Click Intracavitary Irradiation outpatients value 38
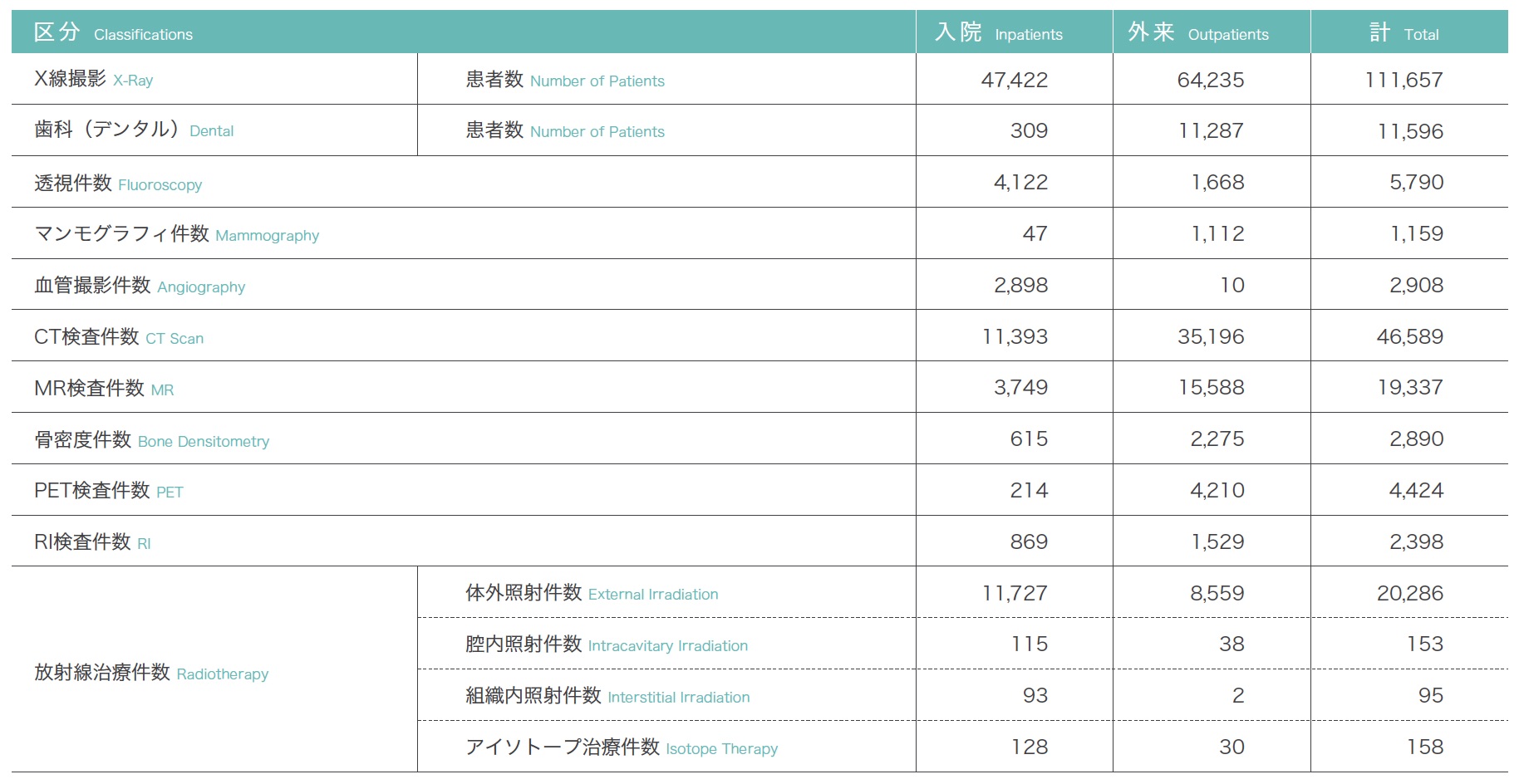The height and width of the screenshot is (784, 1524). [x=1231, y=644]
